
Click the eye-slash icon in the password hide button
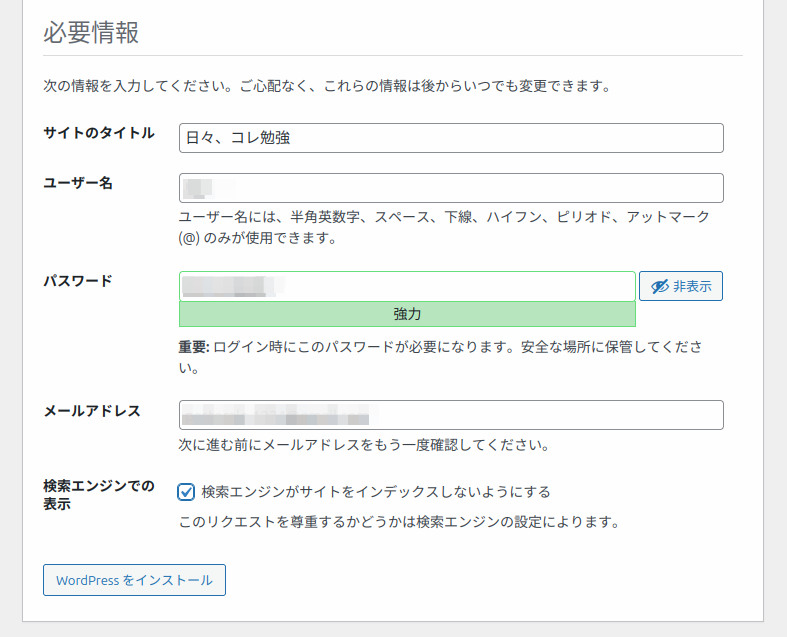click(658, 287)
